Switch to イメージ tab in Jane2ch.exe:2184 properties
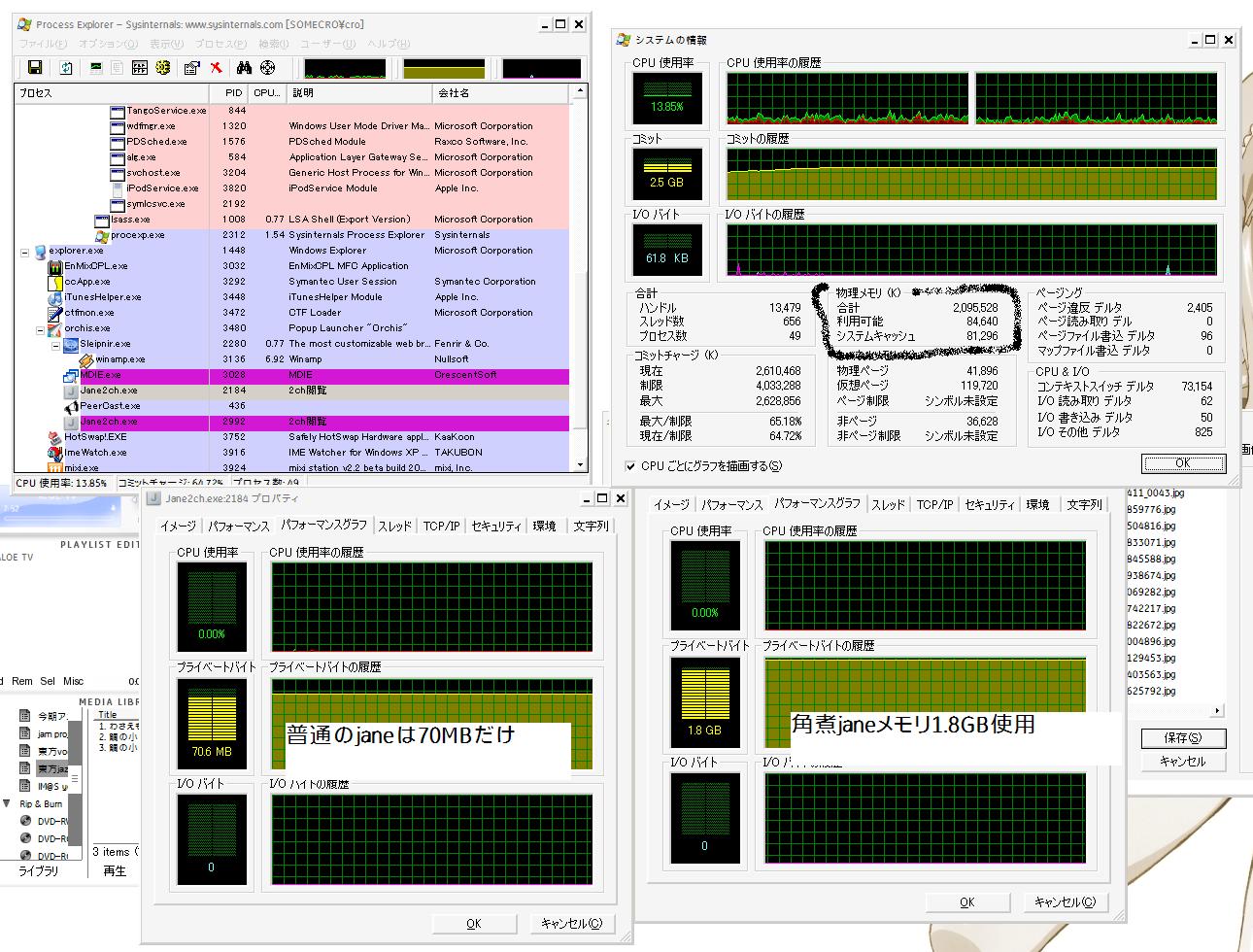This screenshot has height=952, width=1253. 178,526
